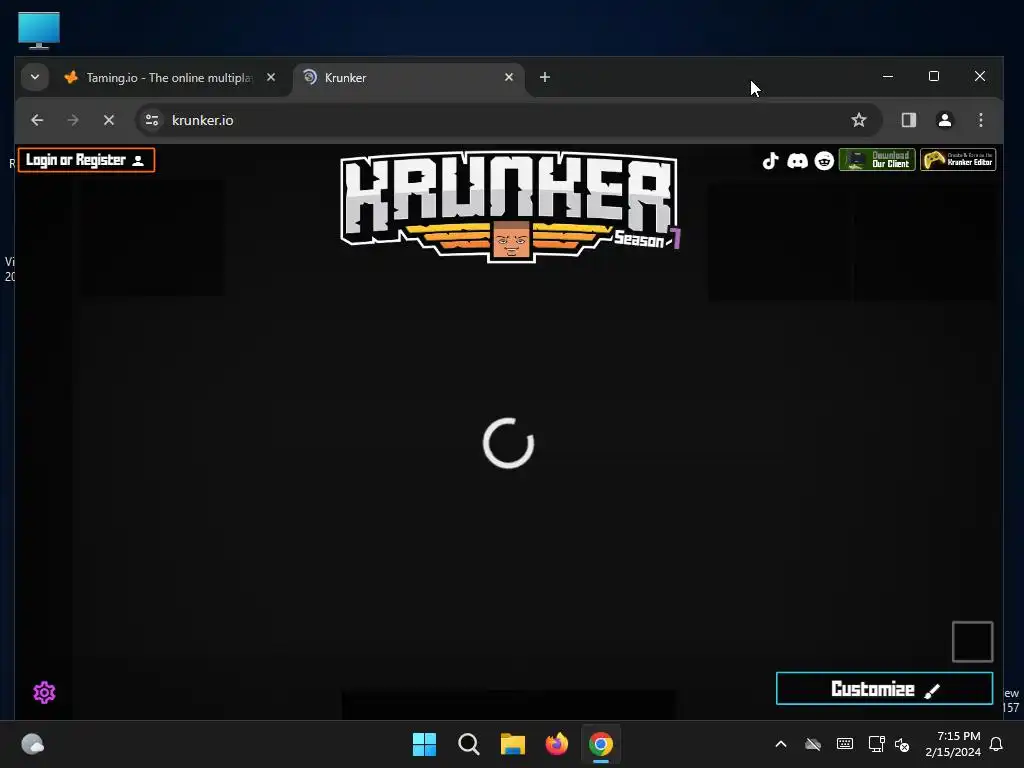Click Download Our Client banner
The height and width of the screenshot is (768, 1024).
point(877,160)
